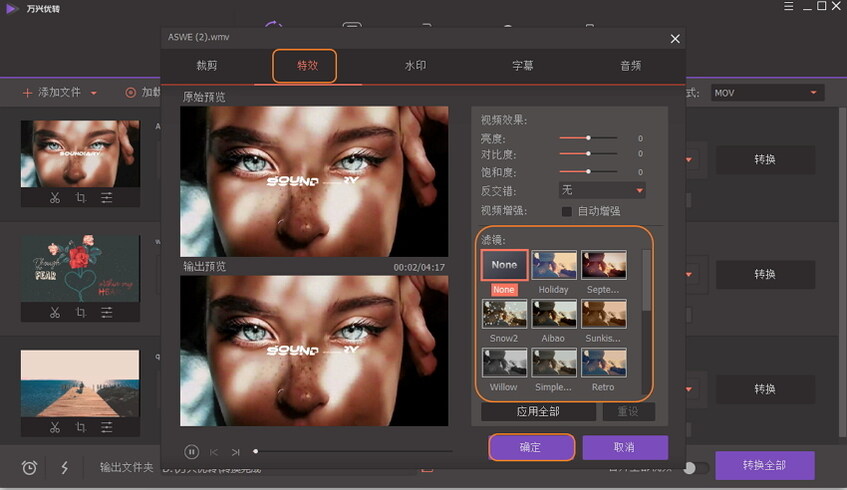Adjust the 对比度 contrast slider

pyautogui.click(x=588, y=154)
